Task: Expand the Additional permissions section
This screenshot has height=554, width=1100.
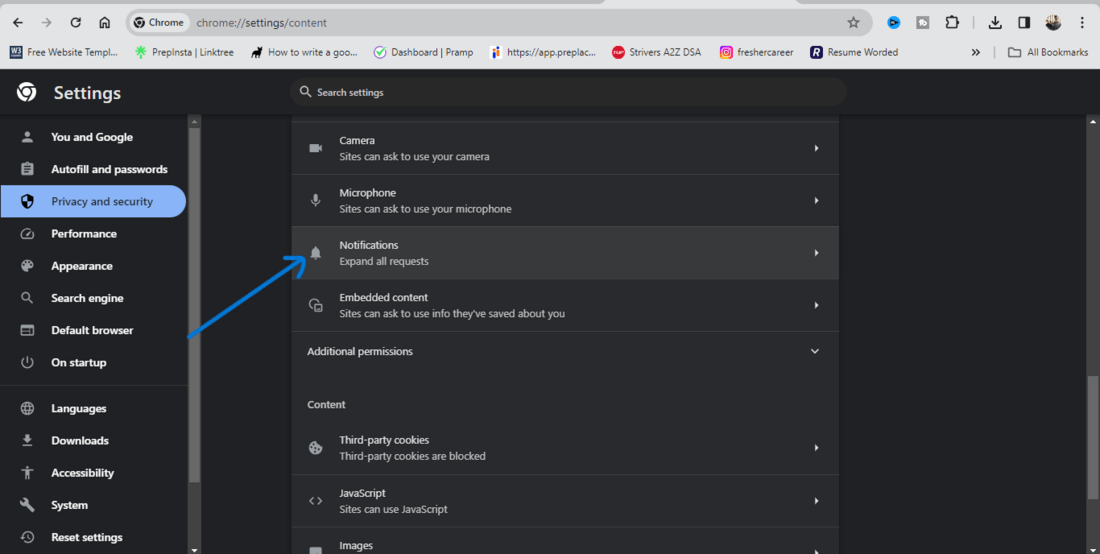Action: (x=814, y=352)
